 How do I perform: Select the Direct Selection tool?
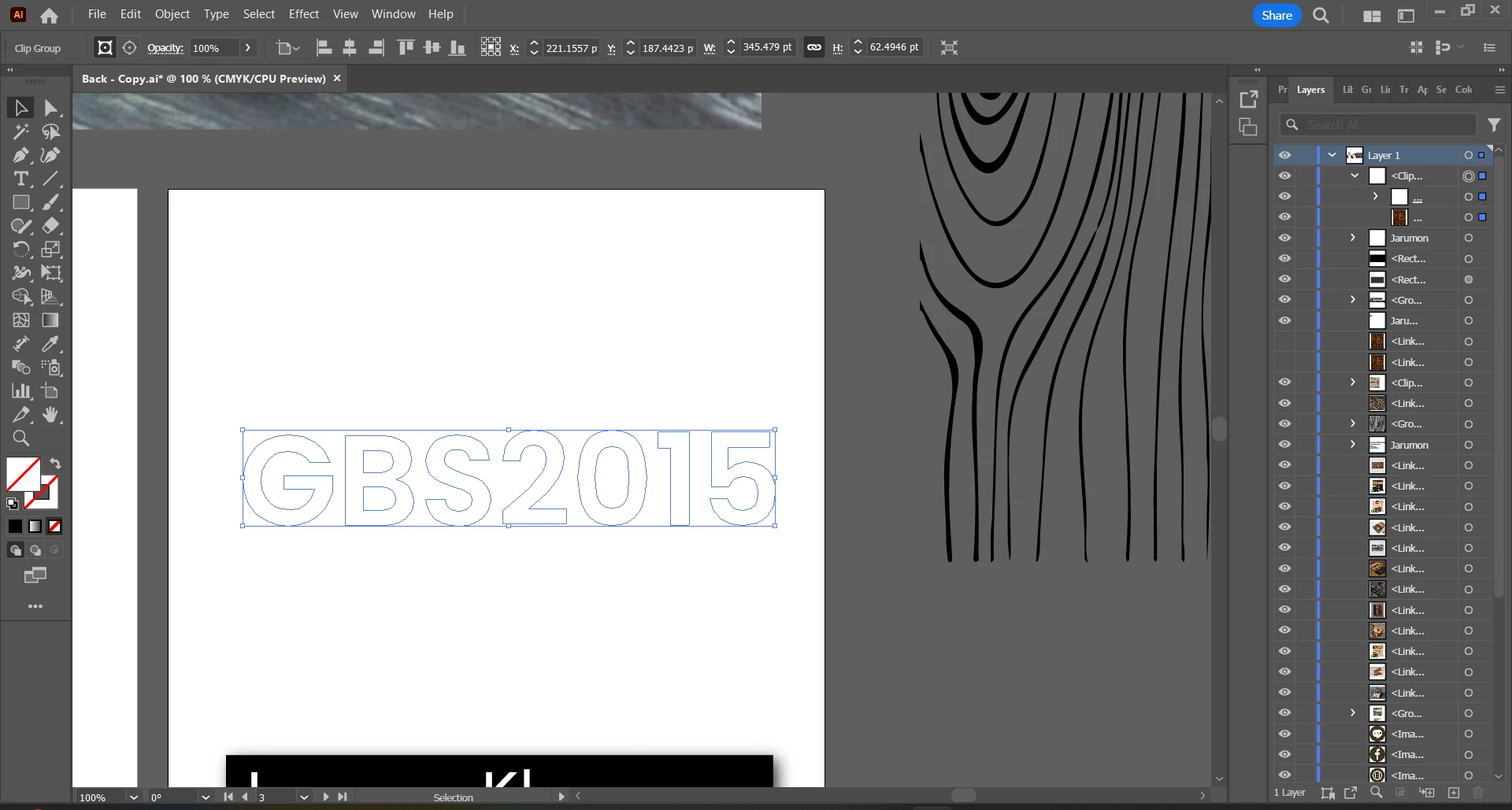click(x=51, y=108)
